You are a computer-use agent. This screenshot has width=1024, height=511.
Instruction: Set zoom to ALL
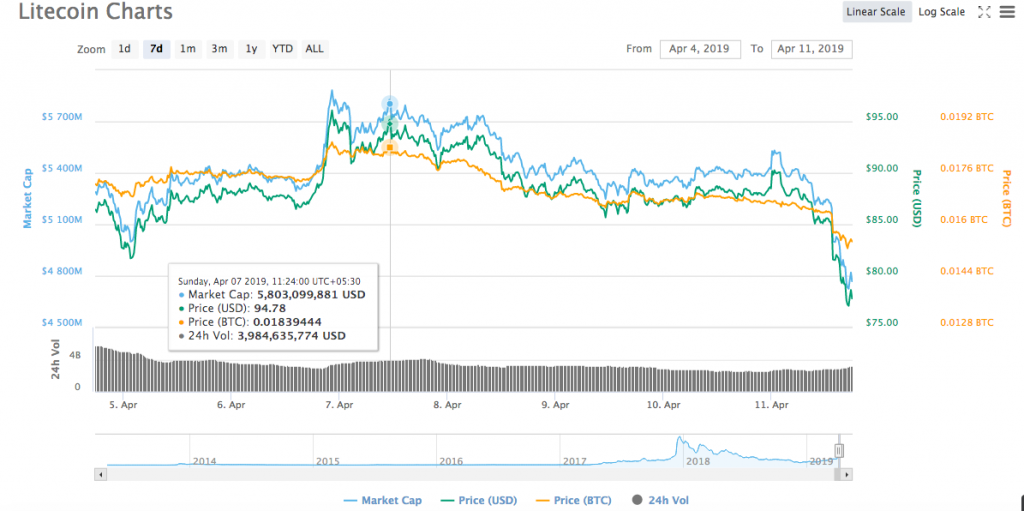(x=315, y=49)
